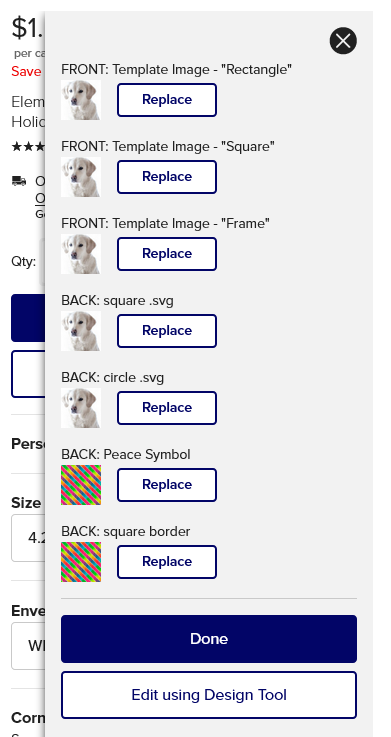This screenshot has height=737, width=391.
Task: Replace the BACK square .svg image
Action: click(167, 331)
